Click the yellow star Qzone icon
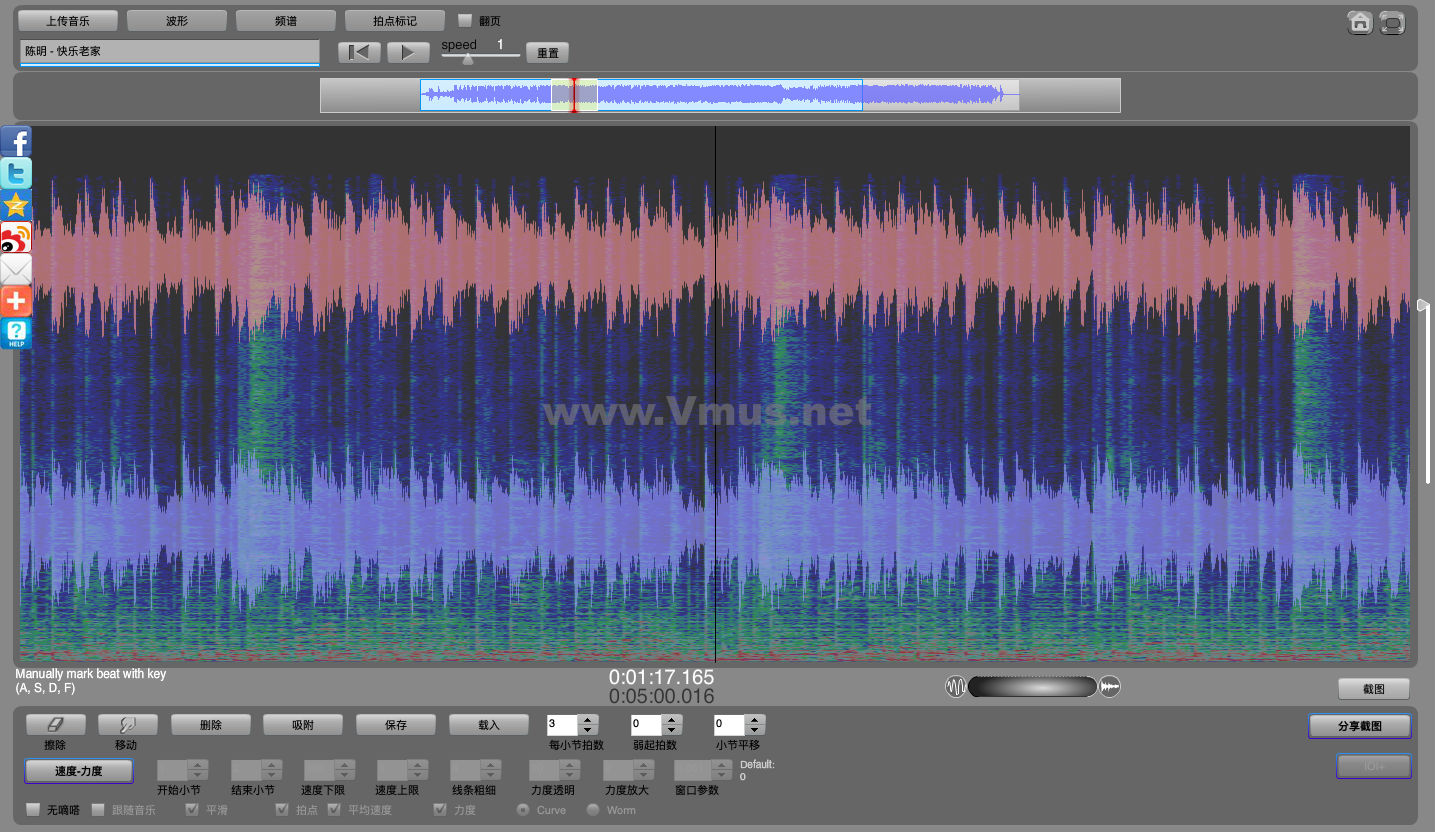1435x832 pixels. click(15, 205)
